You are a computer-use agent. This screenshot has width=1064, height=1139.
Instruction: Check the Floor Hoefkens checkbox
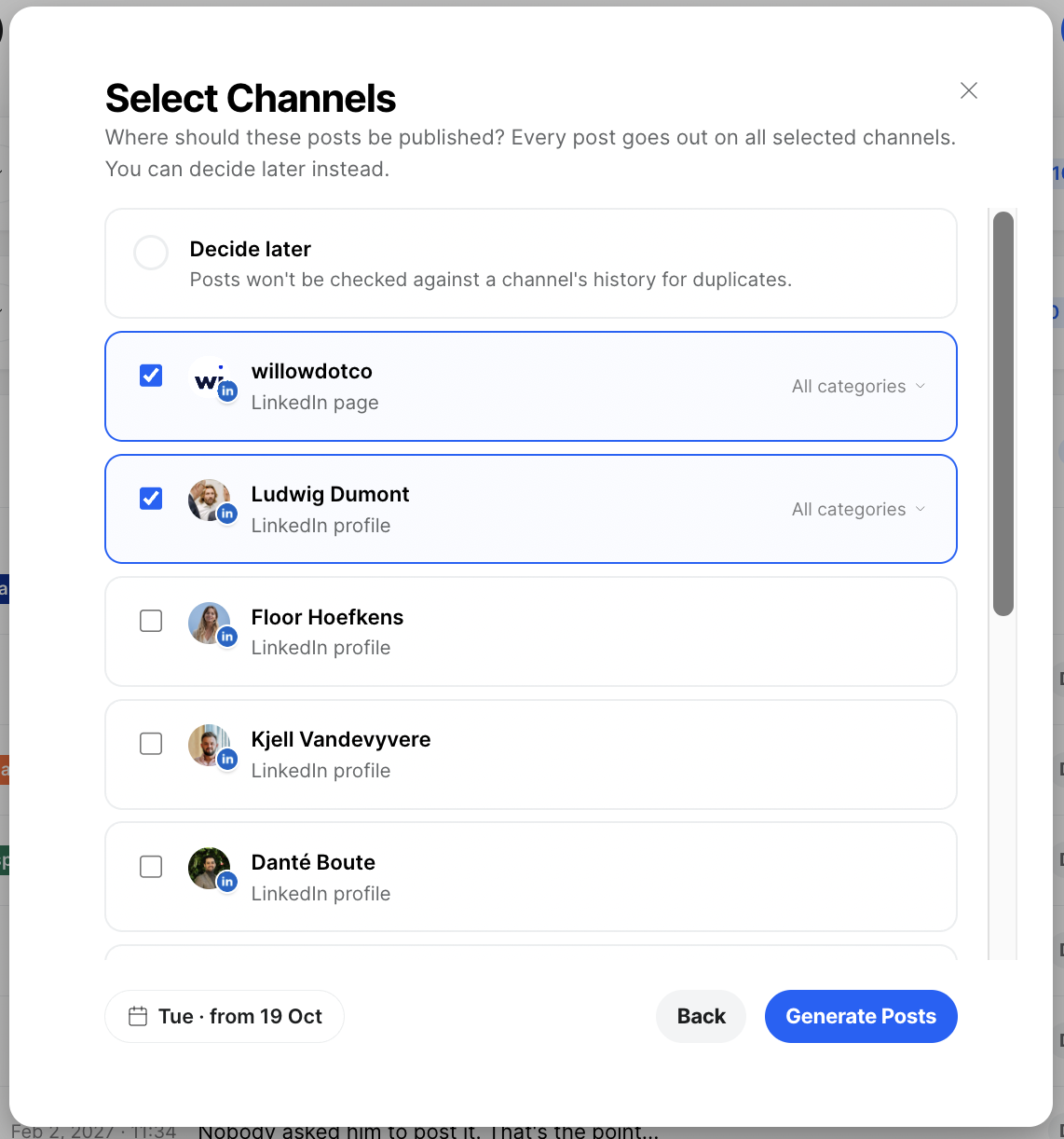(151, 621)
